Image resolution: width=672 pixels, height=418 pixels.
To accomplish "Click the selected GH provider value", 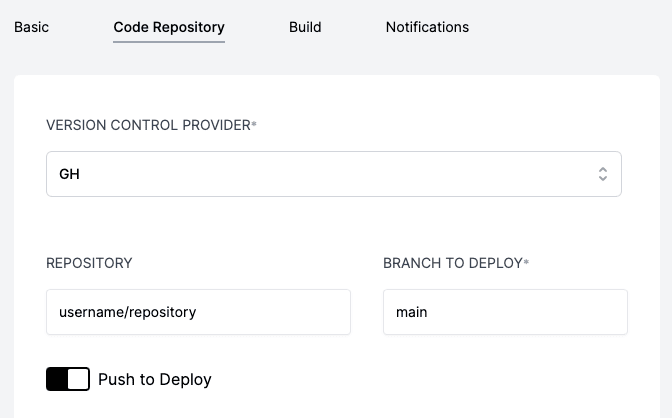I will pos(69,174).
